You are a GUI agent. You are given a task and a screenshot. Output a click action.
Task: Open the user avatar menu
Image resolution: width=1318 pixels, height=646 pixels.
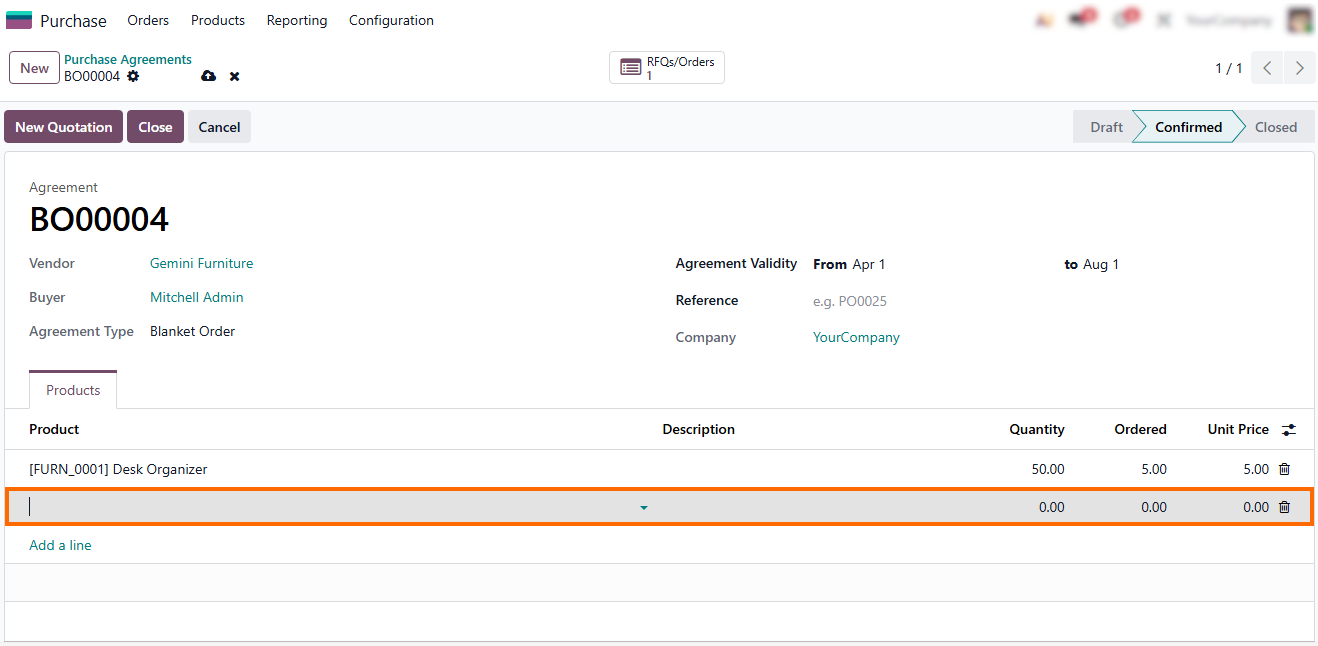point(1299,20)
